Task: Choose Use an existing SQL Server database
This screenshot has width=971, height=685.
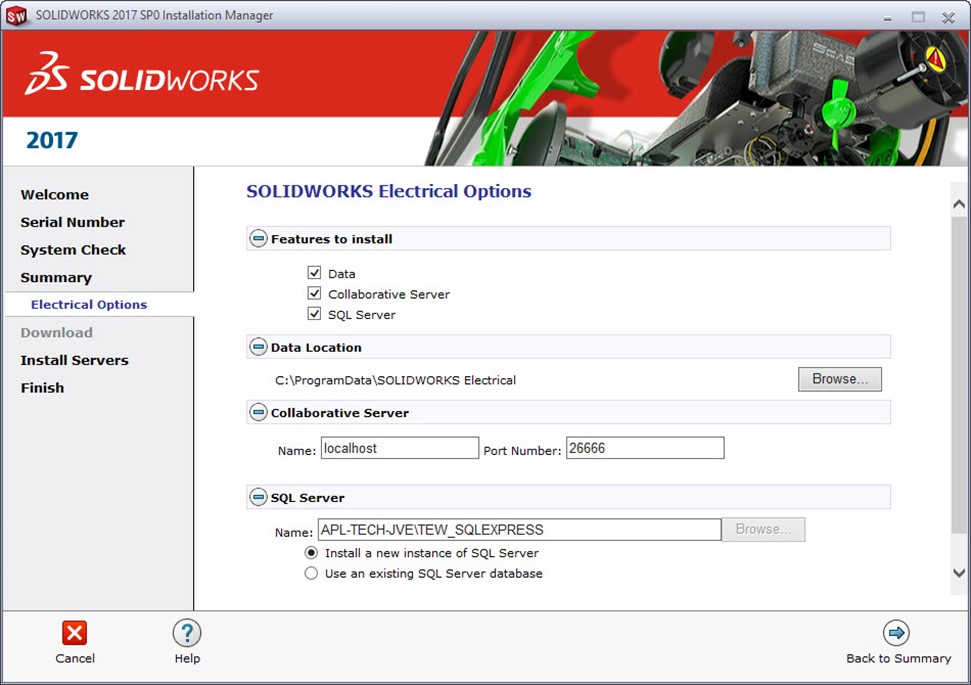Action: [312, 574]
